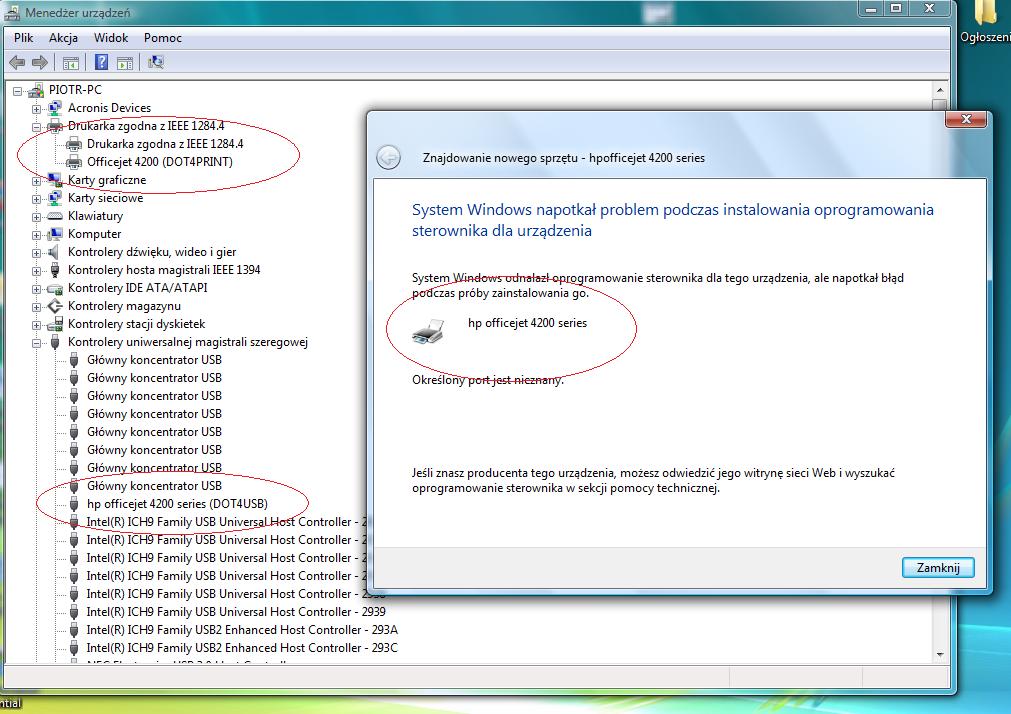Click scrollbar down arrow in device tree
The width and height of the screenshot is (1011, 714).
940,655
